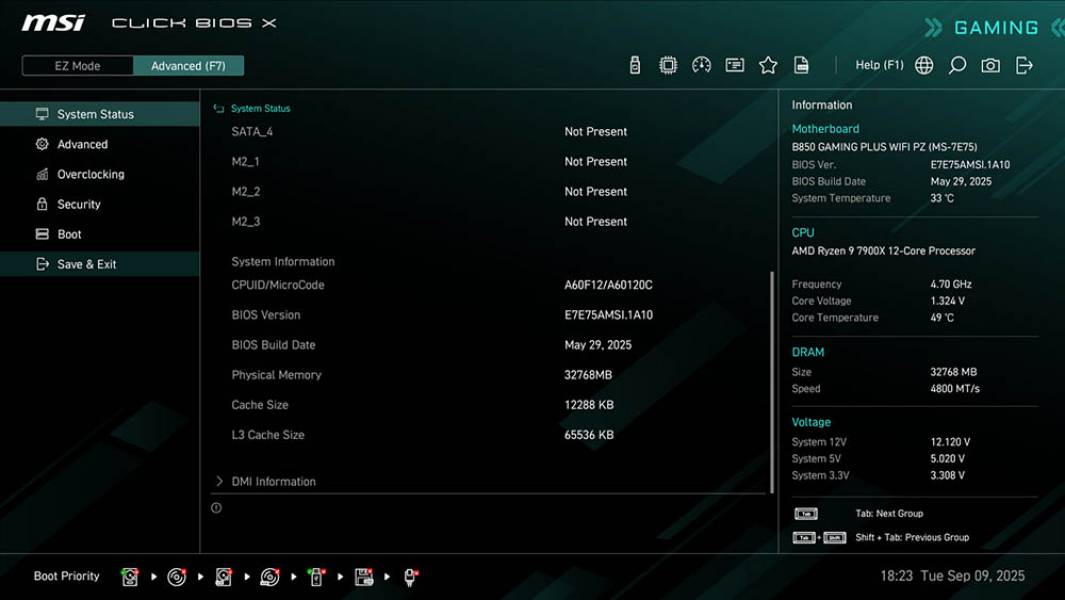Select the language globe icon
The width and height of the screenshot is (1065, 600).
(924, 64)
